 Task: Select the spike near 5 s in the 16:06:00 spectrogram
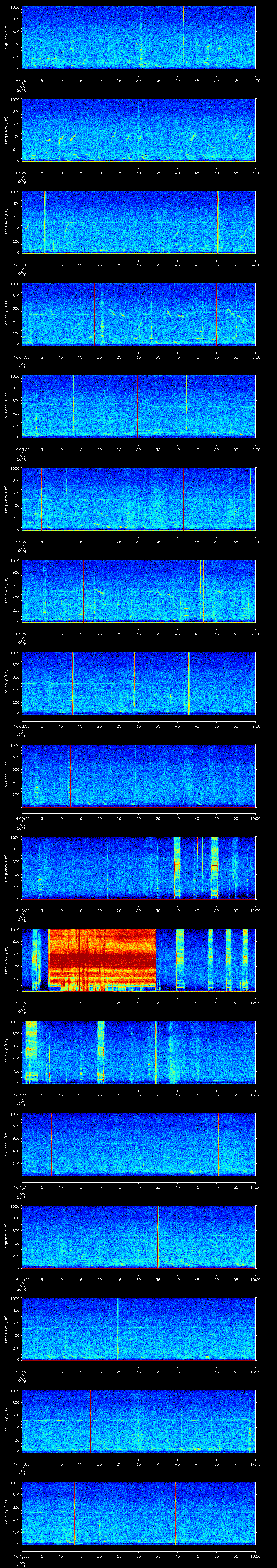coord(41,499)
